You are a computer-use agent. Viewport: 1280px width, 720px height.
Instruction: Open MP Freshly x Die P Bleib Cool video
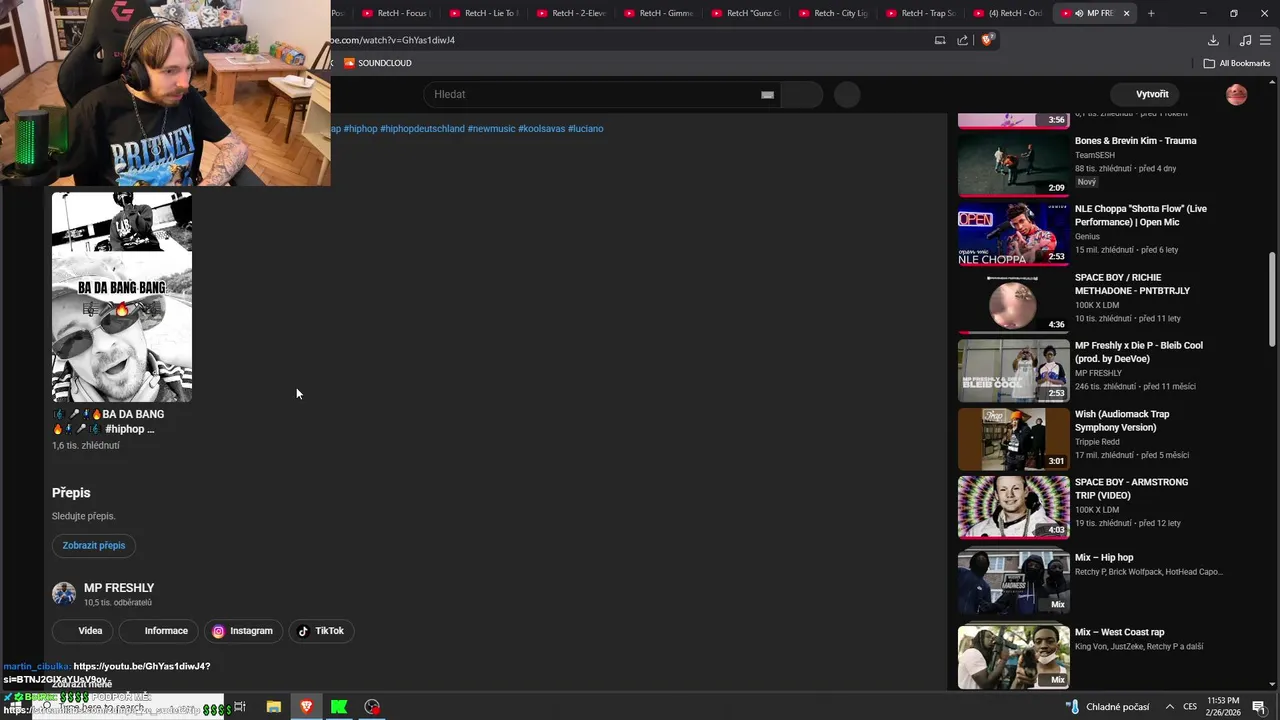(1139, 352)
